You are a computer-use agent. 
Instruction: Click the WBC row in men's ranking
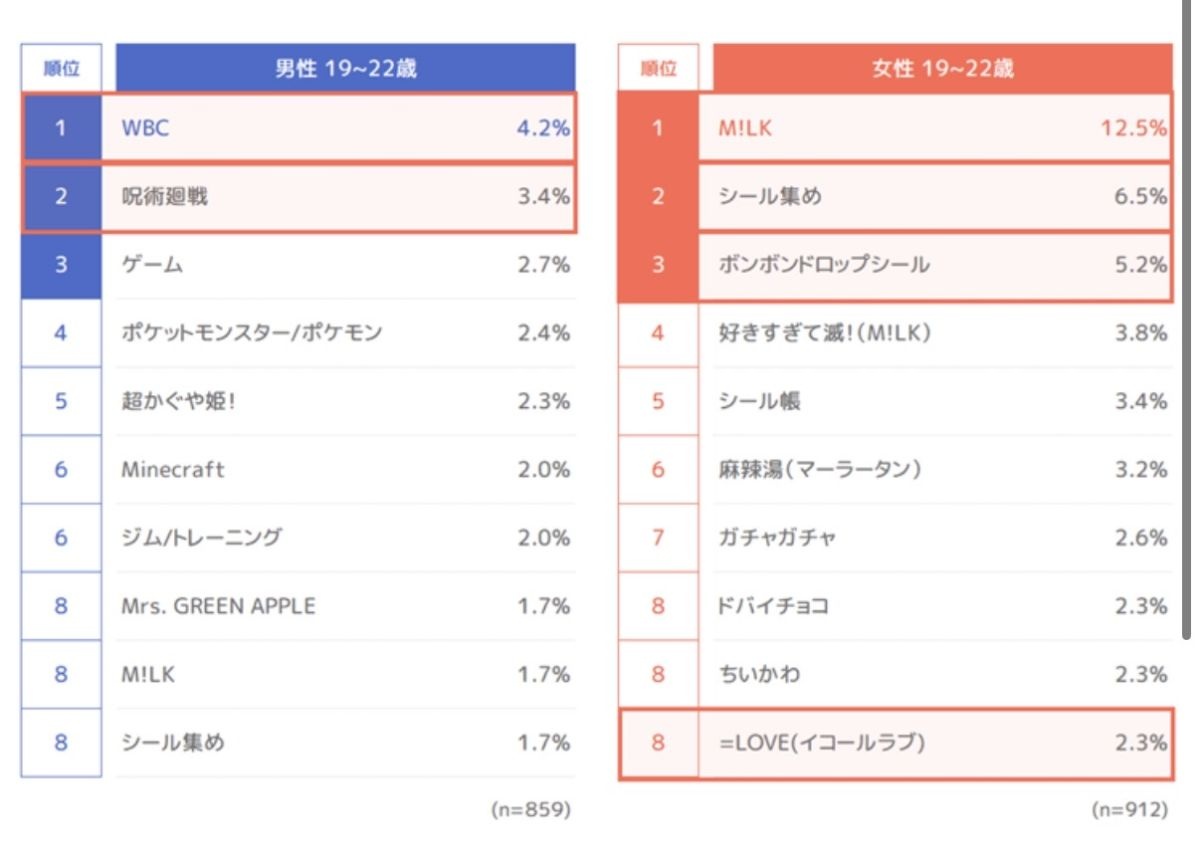tap(300, 128)
